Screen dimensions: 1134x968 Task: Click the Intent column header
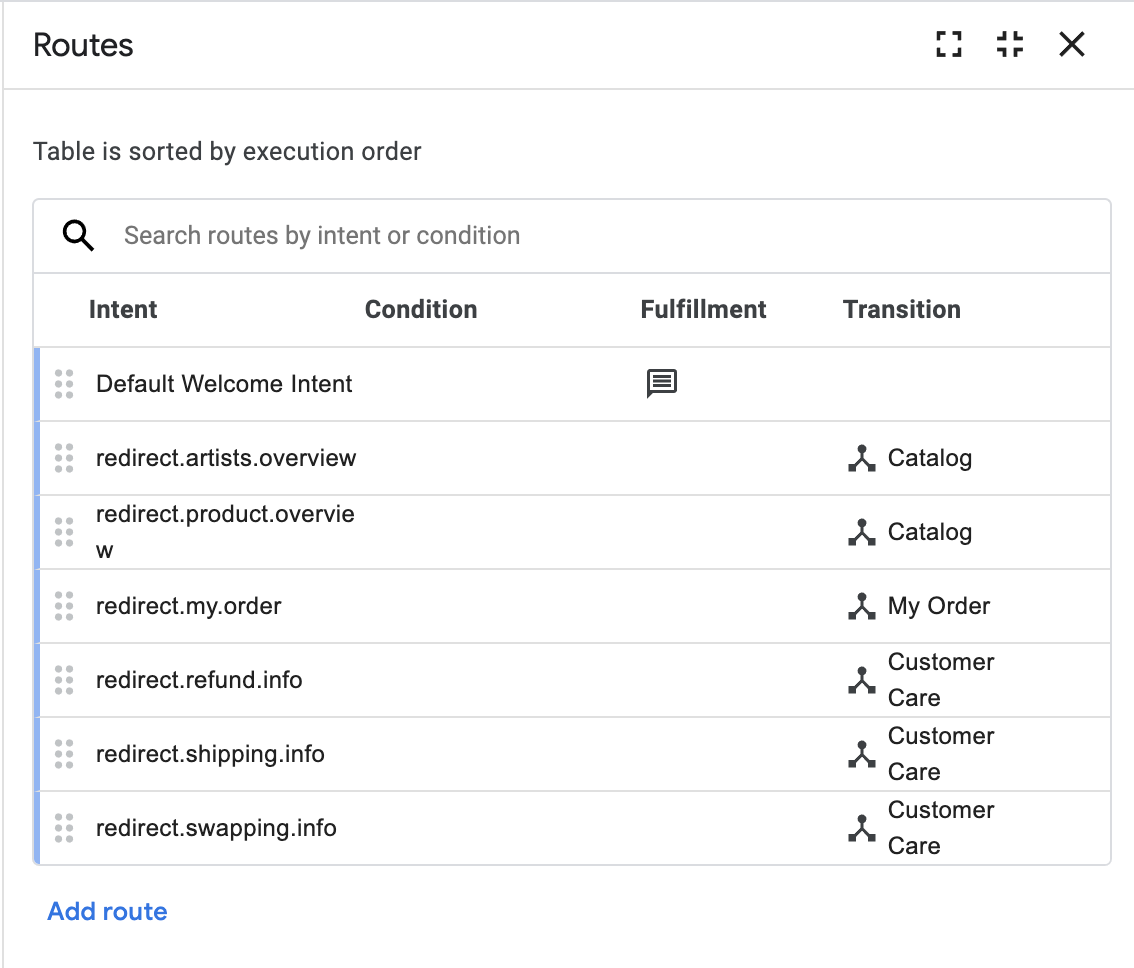pyautogui.click(x=123, y=310)
